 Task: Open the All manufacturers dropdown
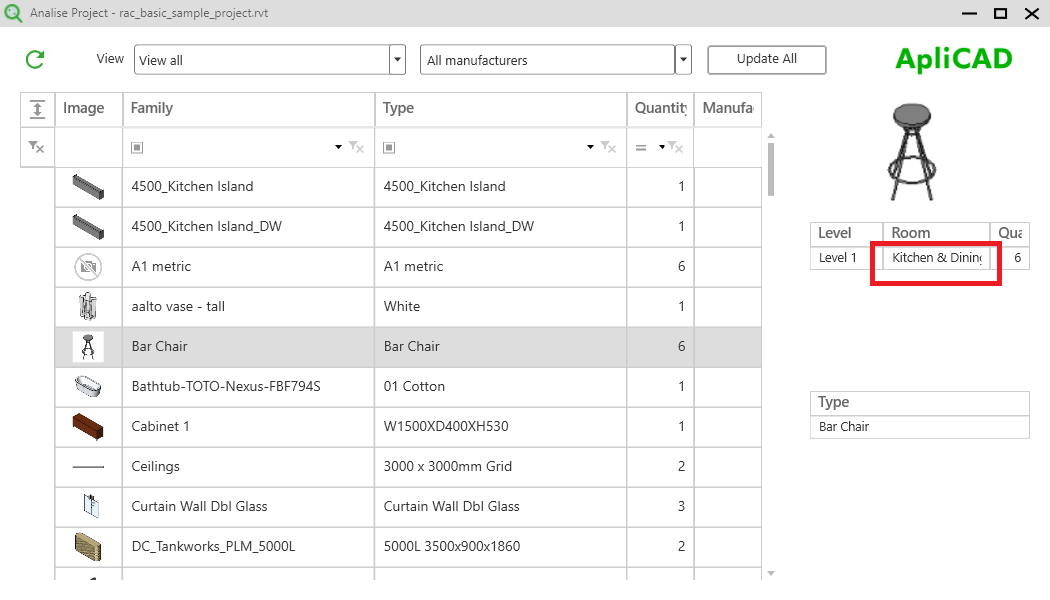tap(682, 59)
